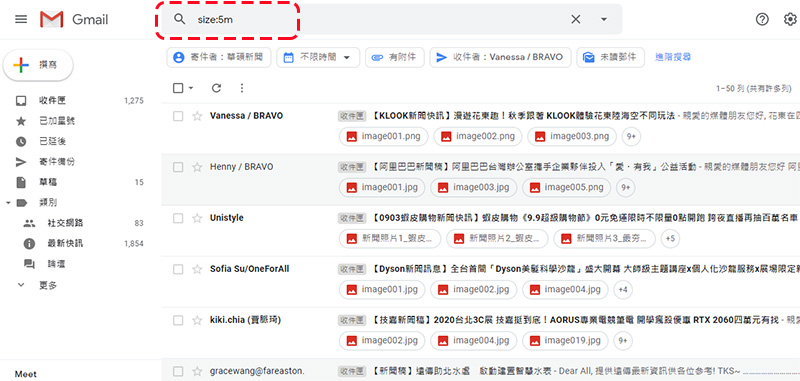The image size is (800, 381).
Task: Select the Vanessa / BRAVO email checkbox
Action: pyautogui.click(x=178, y=116)
